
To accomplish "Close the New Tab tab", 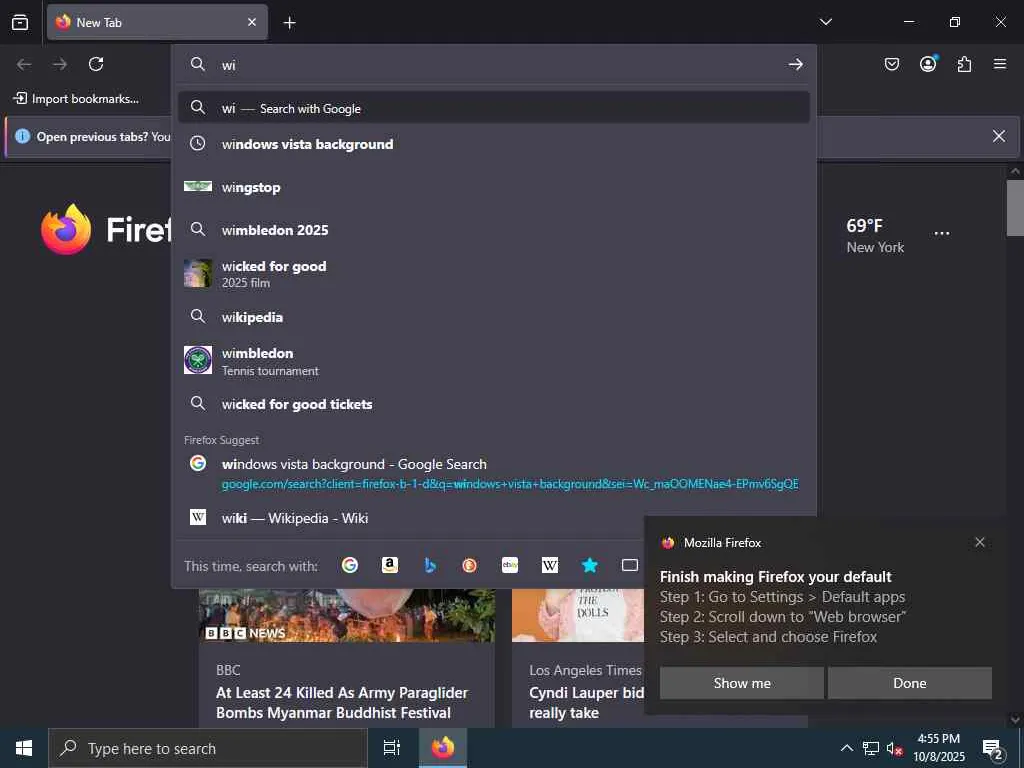I will (252, 22).
